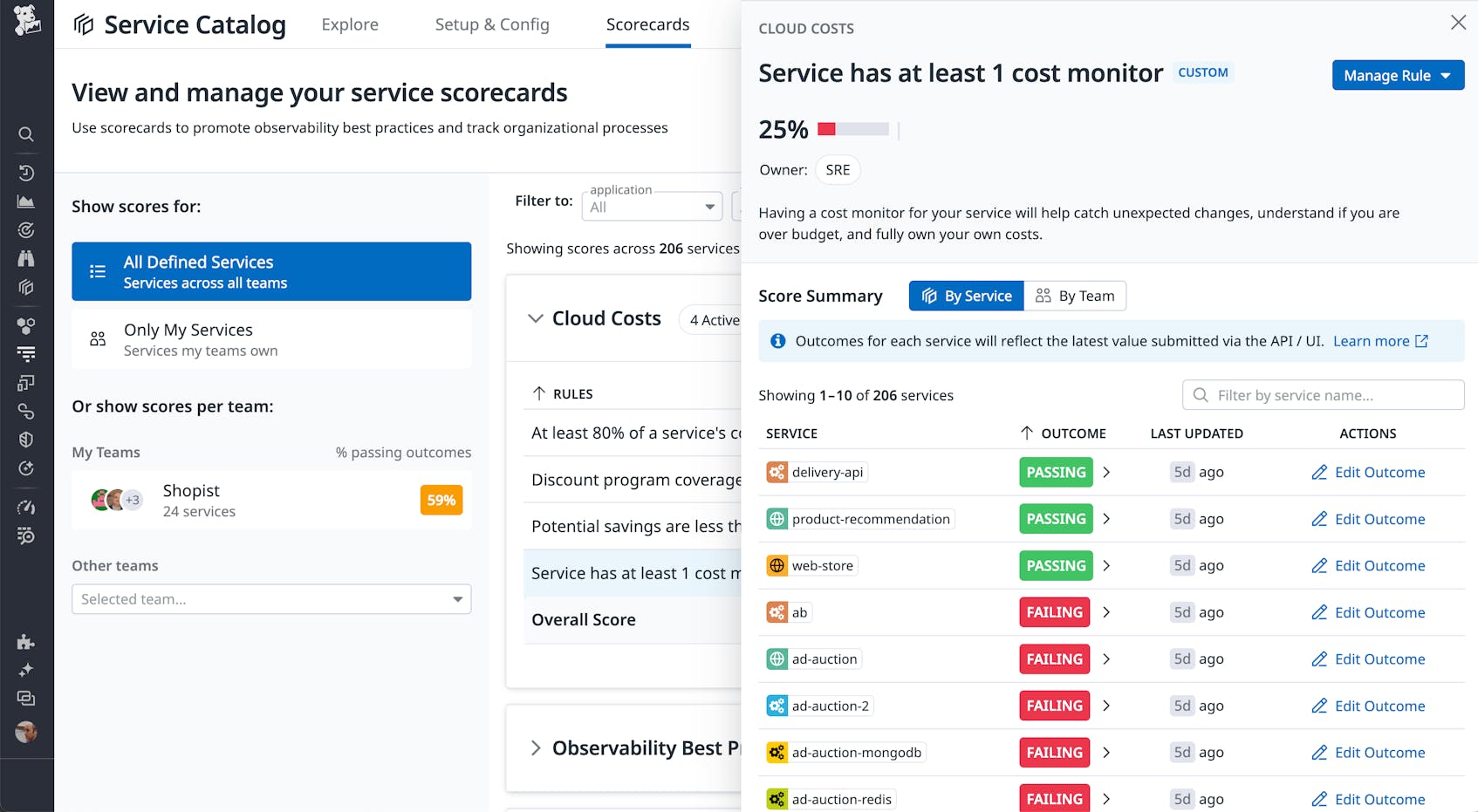This screenshot has width=1478, height=812.
Task: Open the search magnifier in the sidebar
Action: click(26, 134)
